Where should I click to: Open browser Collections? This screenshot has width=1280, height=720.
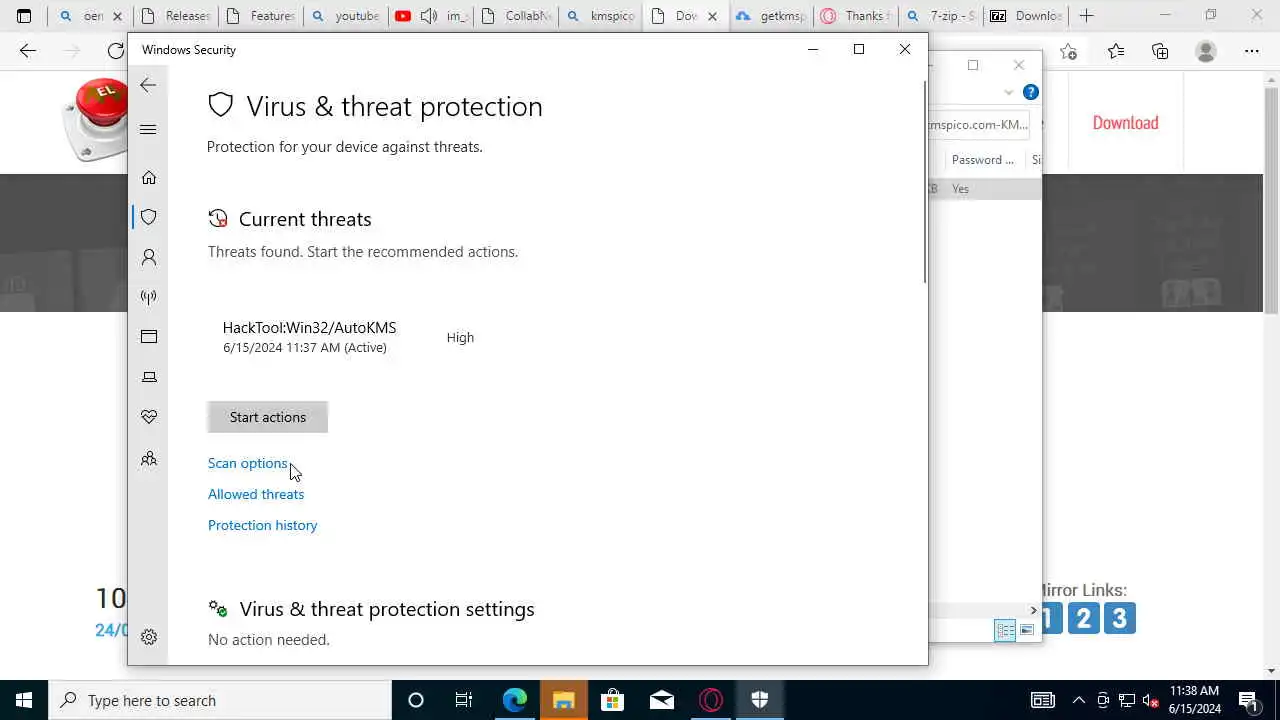1160,51
